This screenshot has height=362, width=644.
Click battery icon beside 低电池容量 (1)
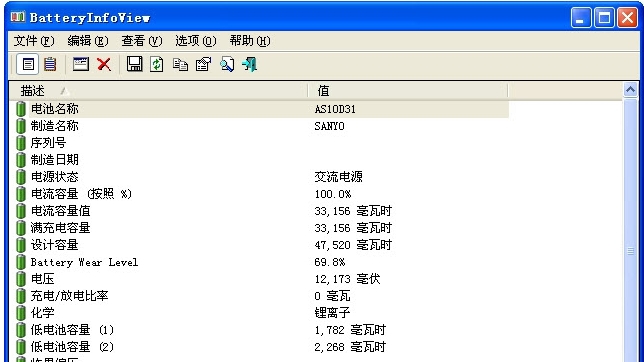(21, 330)
